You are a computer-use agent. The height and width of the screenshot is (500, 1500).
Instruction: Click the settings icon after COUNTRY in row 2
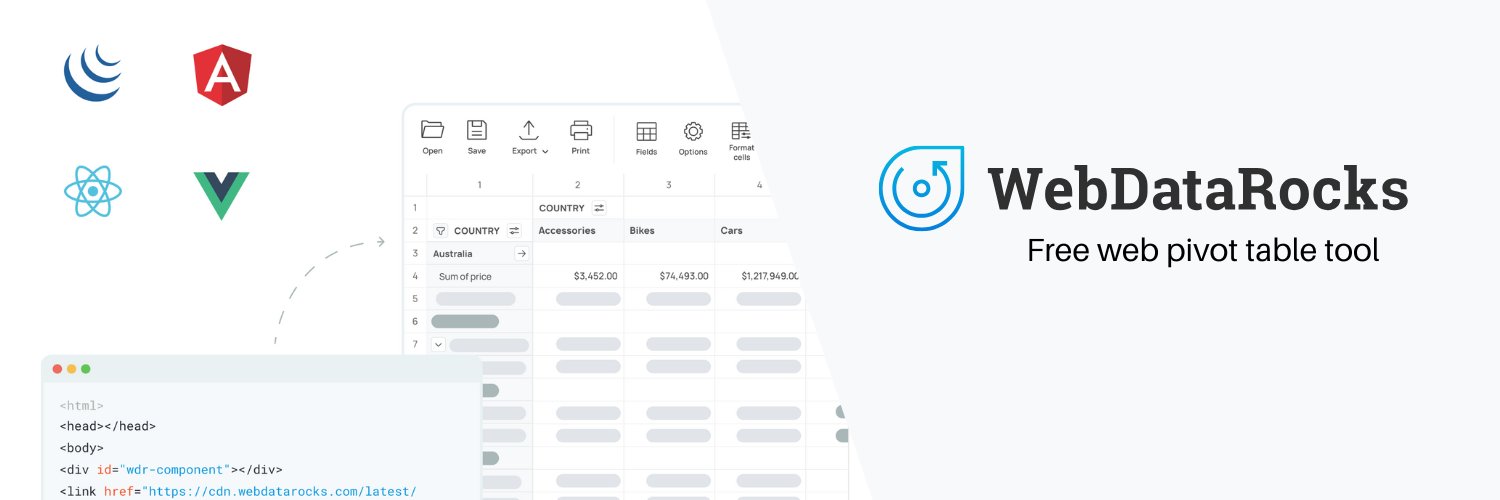pyautogui.click(x=514, y=231)
